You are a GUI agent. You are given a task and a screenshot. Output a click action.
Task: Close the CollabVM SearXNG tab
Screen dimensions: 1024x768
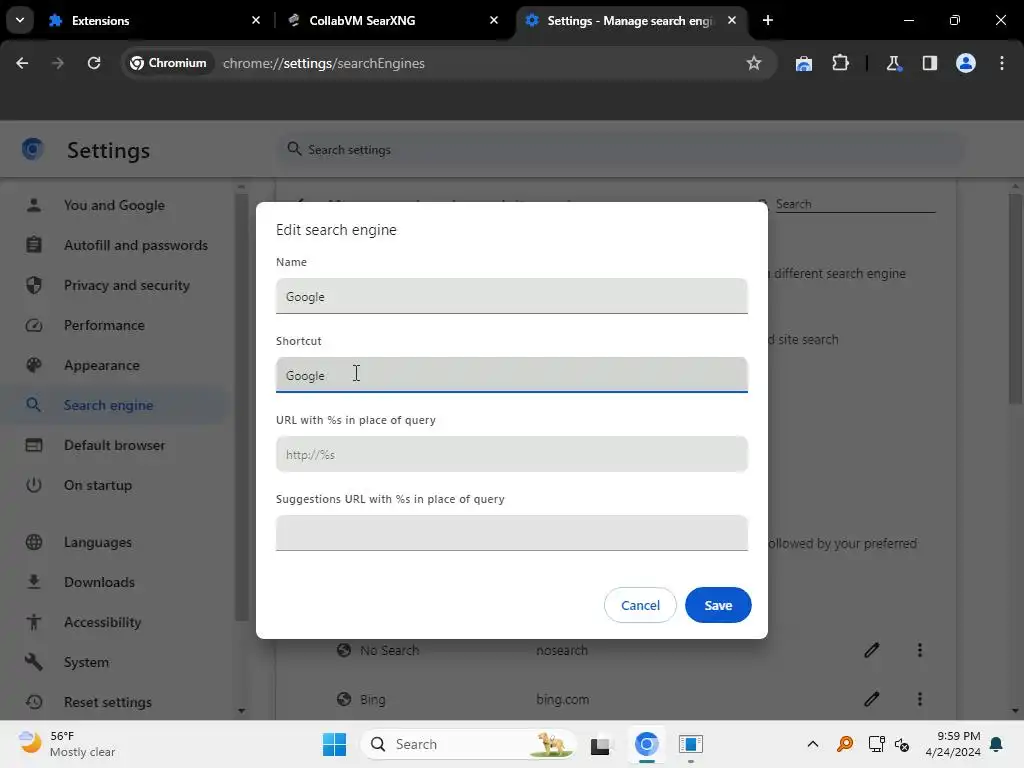pos(494,20)
